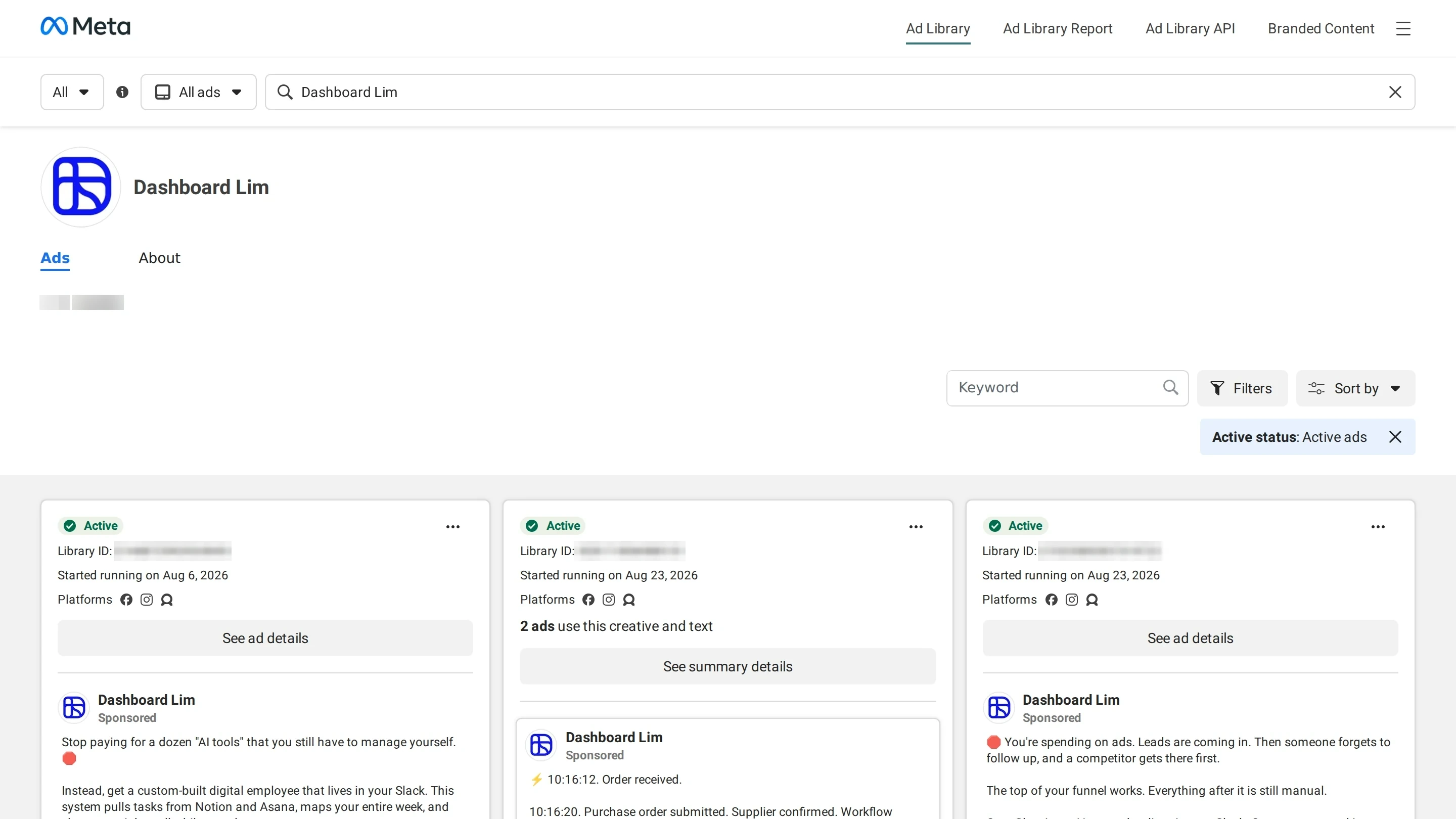Viewport: 1456px width, 819px height.
Task: Click the green Active badge on middle ad
Action: [553, 526]
